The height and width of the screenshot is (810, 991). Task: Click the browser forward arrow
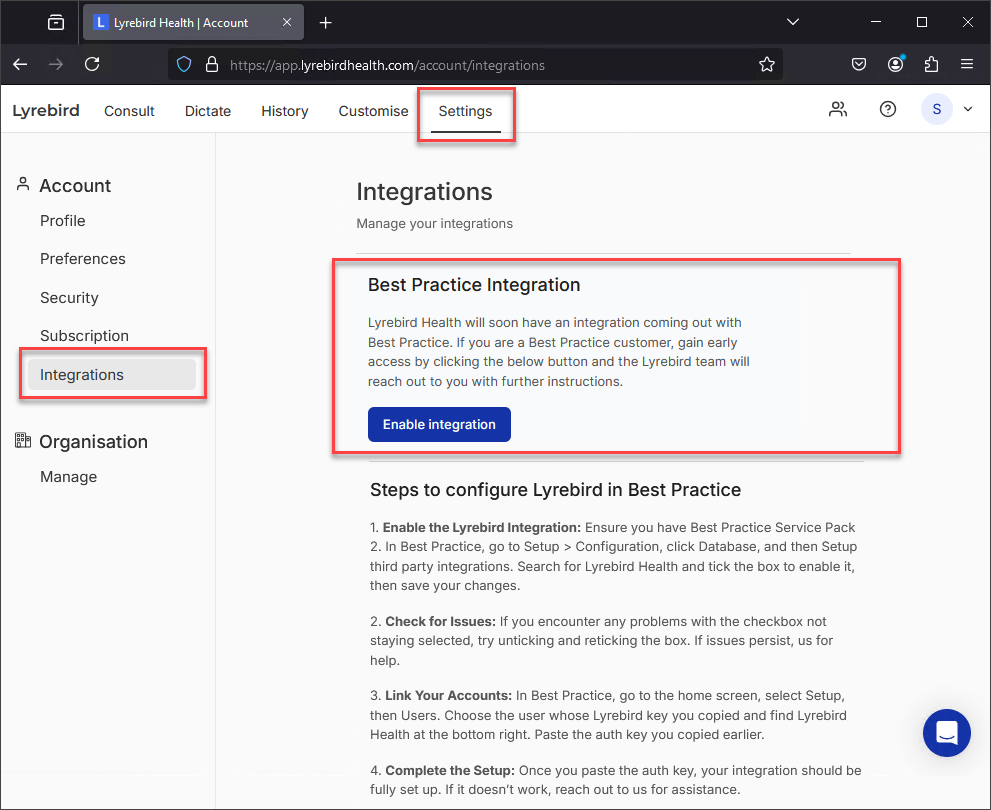tap(56, 64)
